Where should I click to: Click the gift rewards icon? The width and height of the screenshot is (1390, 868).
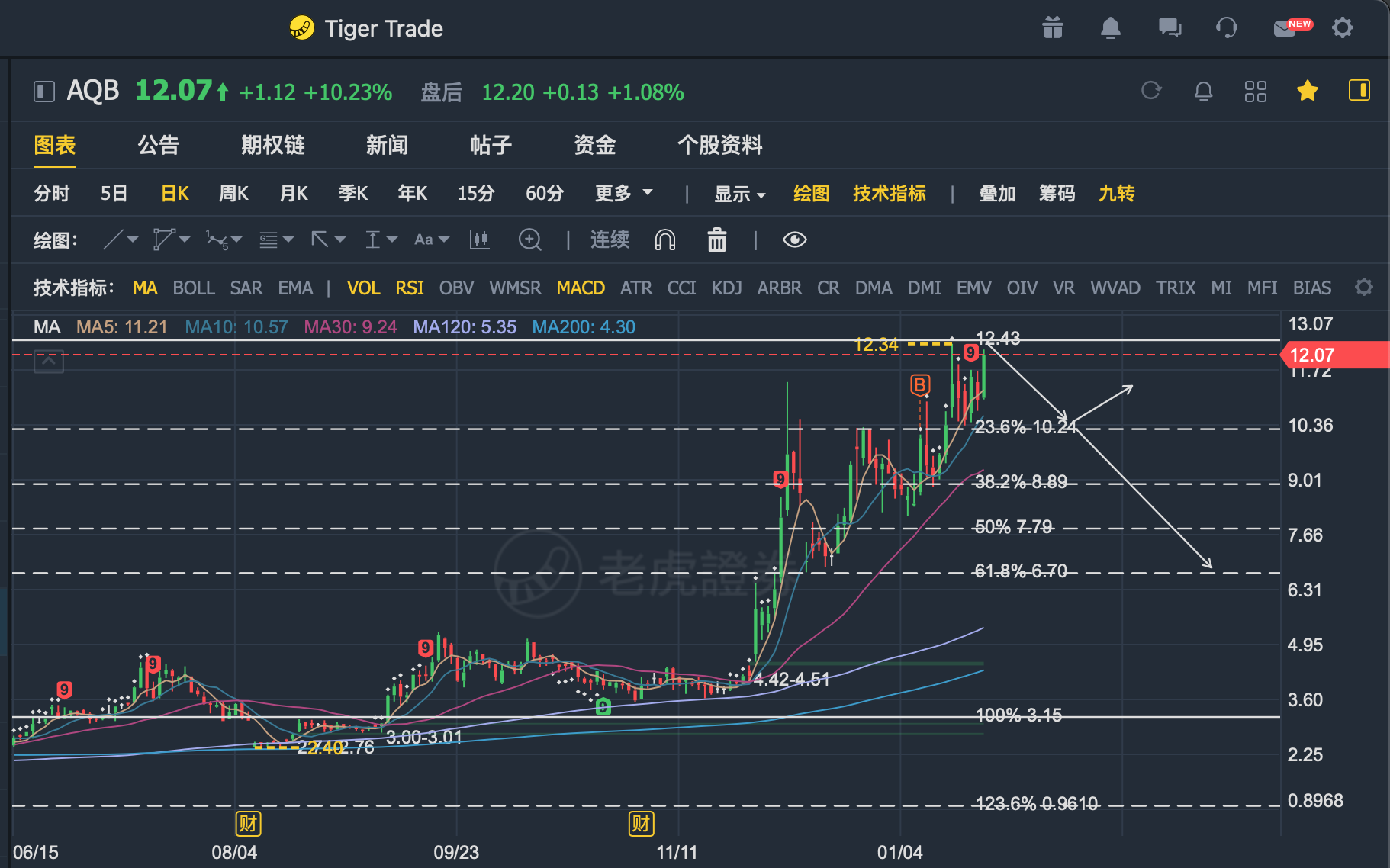[1053, 28]
